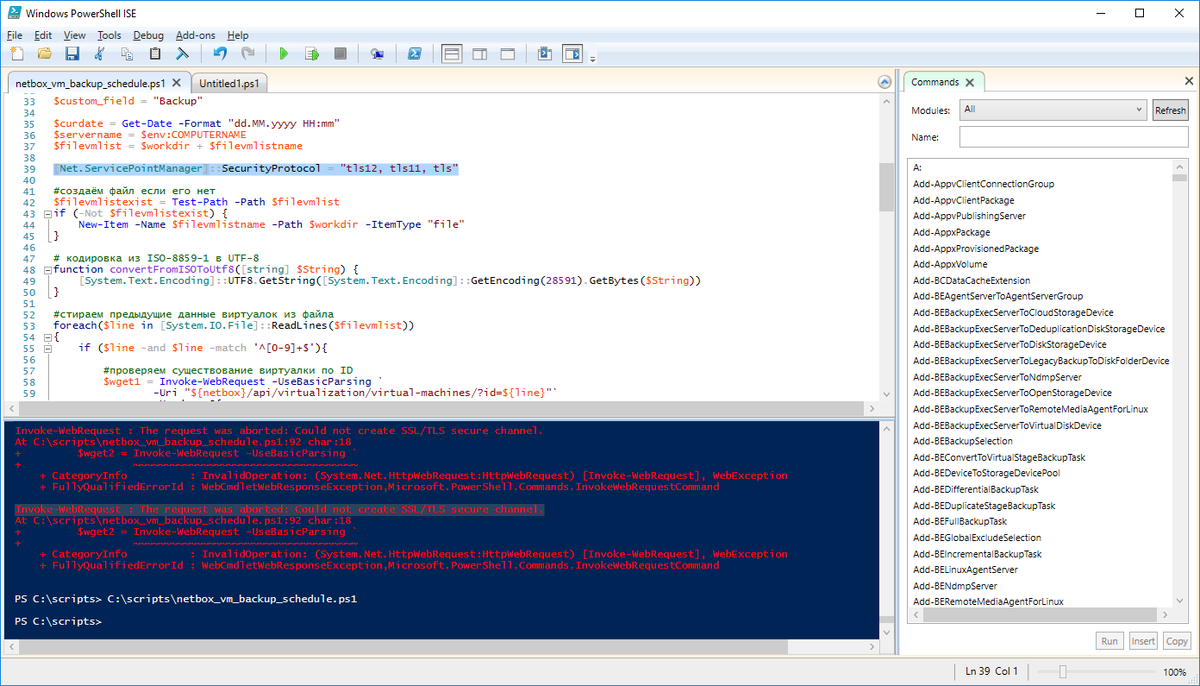
Task: Select Add-BENdmpServer in the command list
Action: tap(955, 585)
